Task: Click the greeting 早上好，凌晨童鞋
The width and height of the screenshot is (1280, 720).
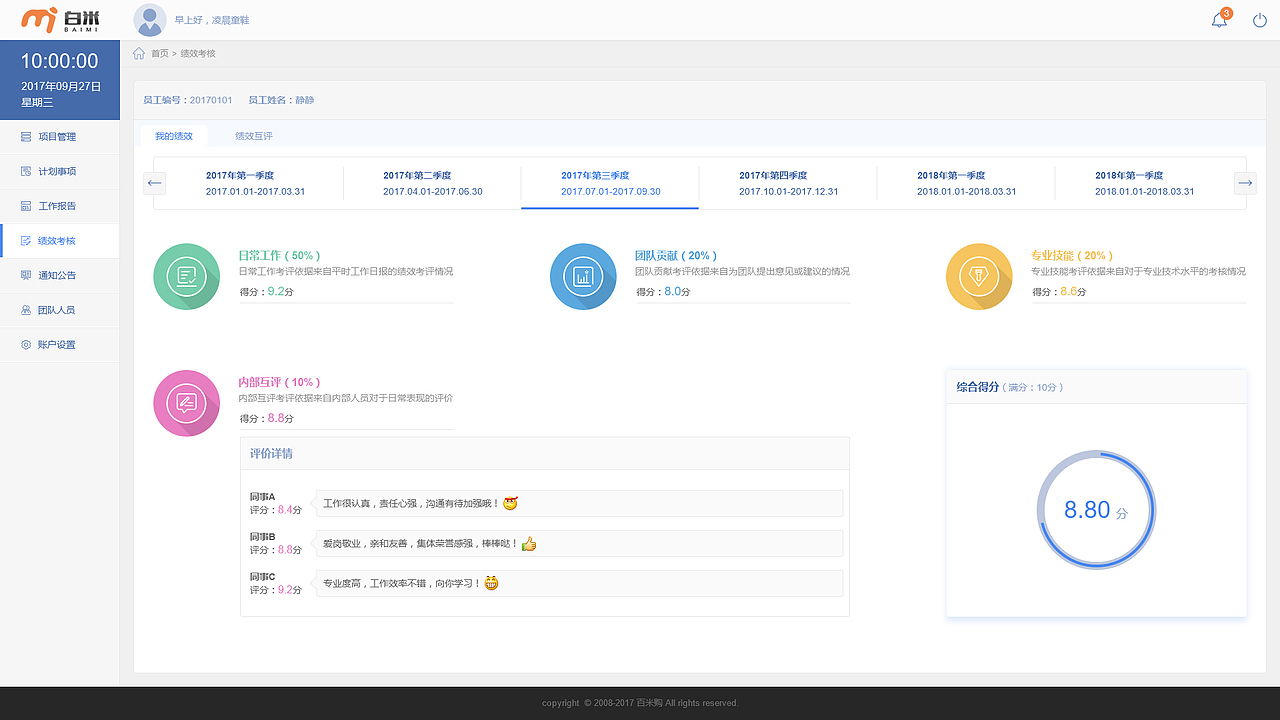Action: (x=212, y=20)
